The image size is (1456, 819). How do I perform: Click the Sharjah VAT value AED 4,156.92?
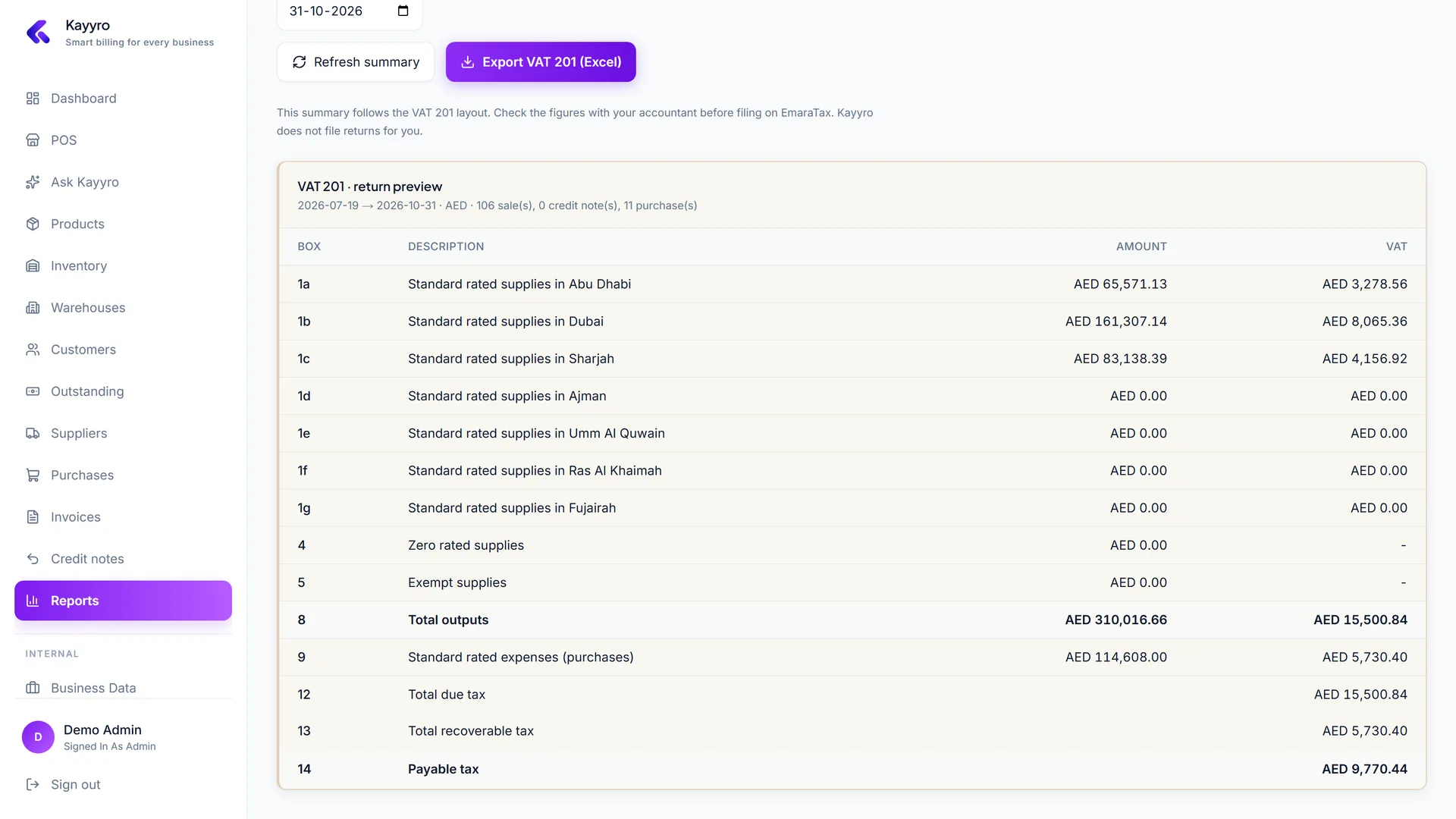click(x=1364, y=359)
